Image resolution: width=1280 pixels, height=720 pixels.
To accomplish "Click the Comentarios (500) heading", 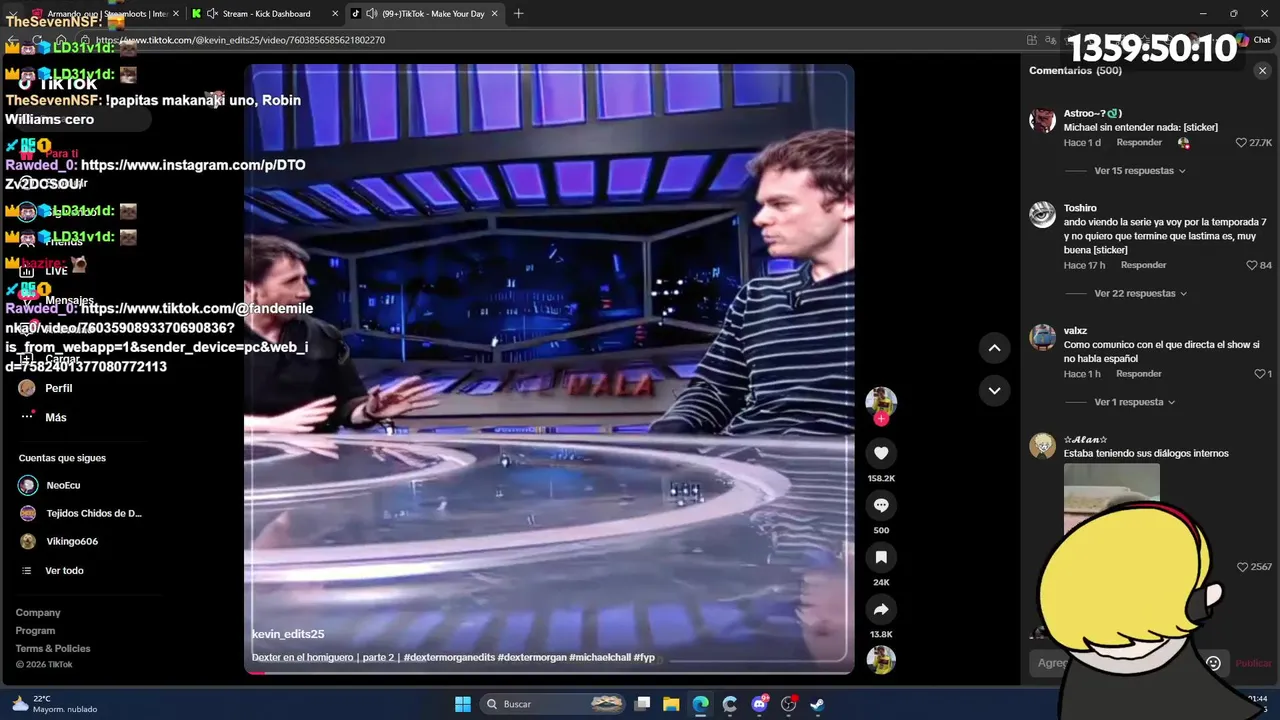I will (x=1075, y=71).
